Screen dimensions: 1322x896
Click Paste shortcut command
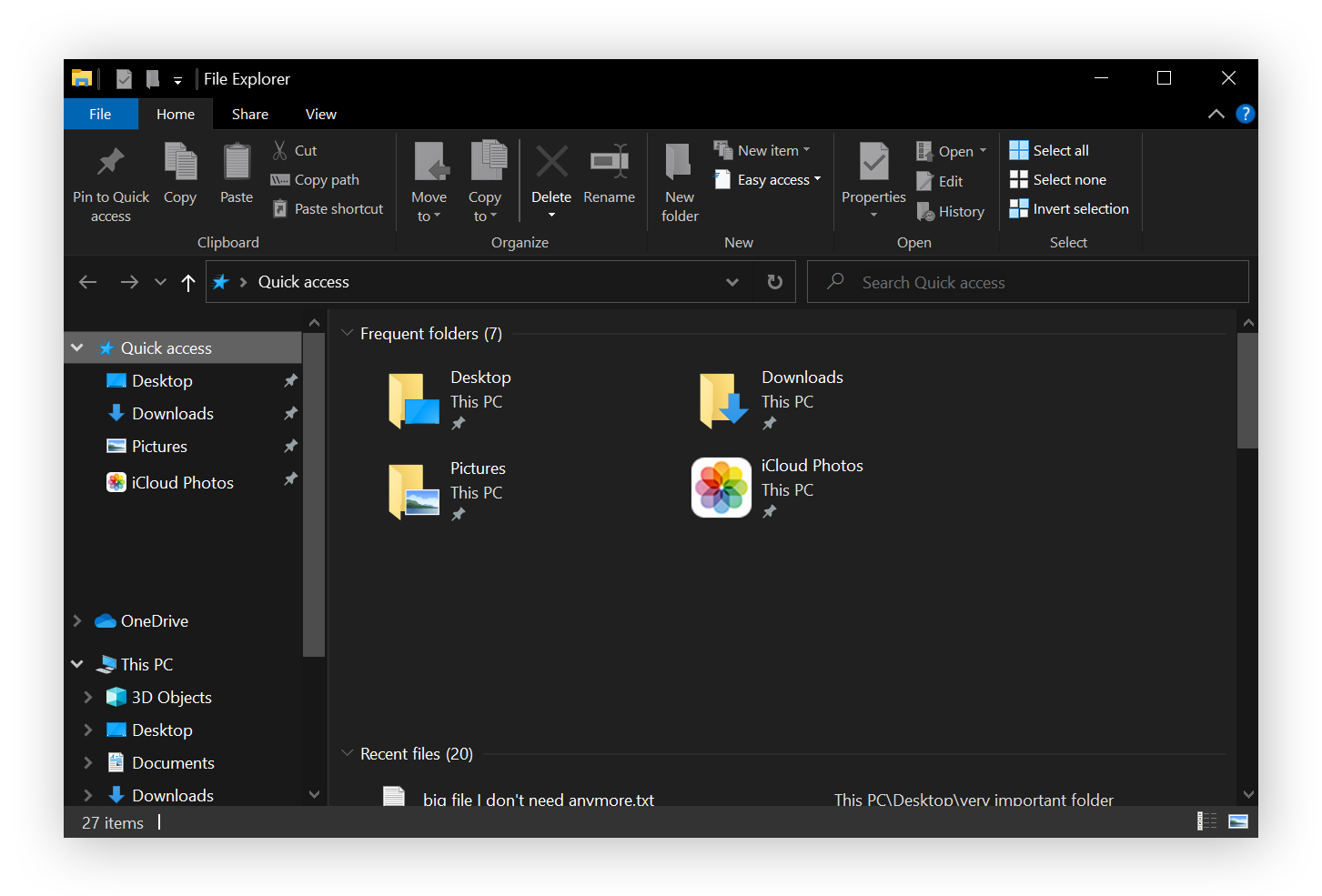(328, 209)
